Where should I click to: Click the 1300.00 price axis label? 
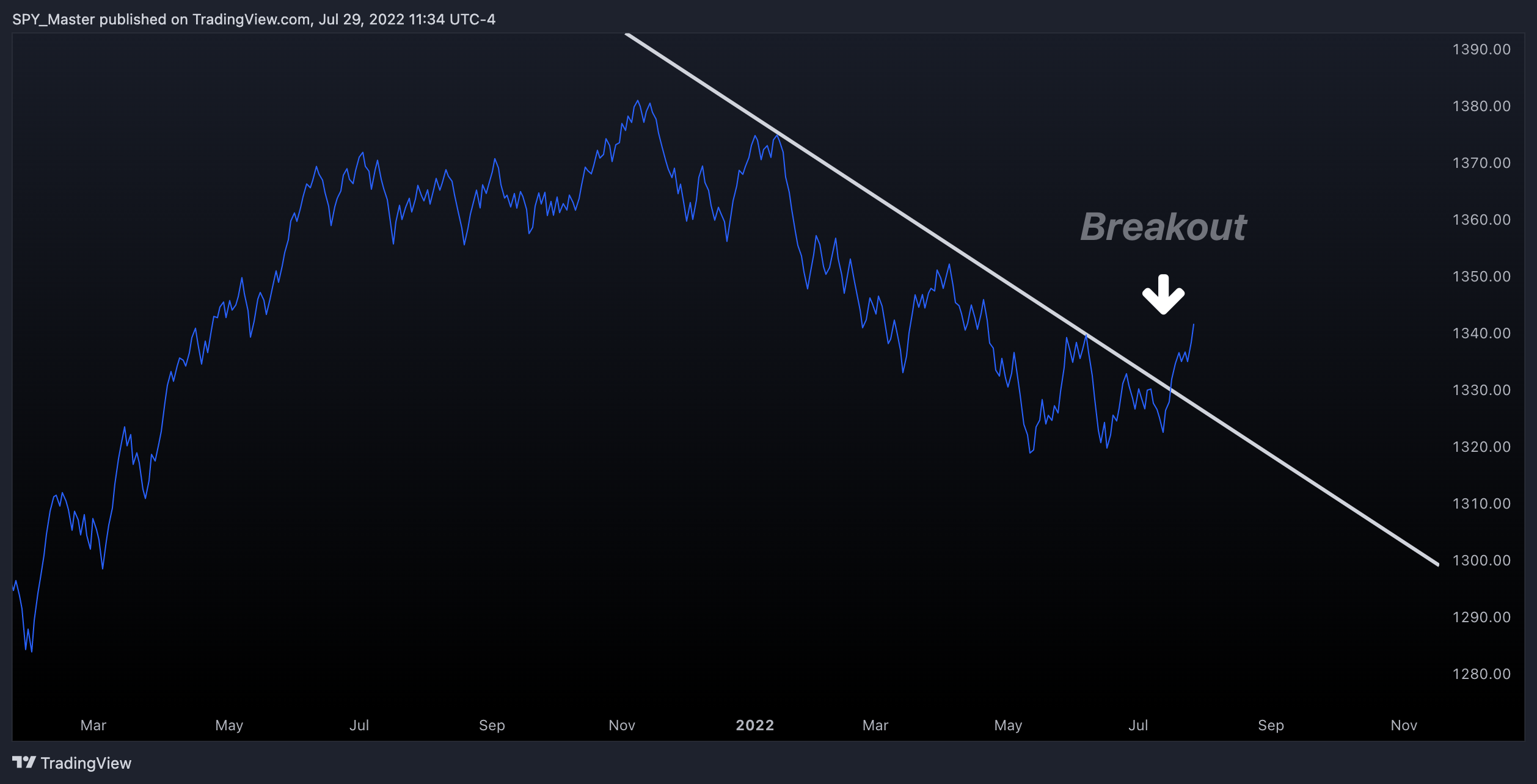tap(1481, 561)
